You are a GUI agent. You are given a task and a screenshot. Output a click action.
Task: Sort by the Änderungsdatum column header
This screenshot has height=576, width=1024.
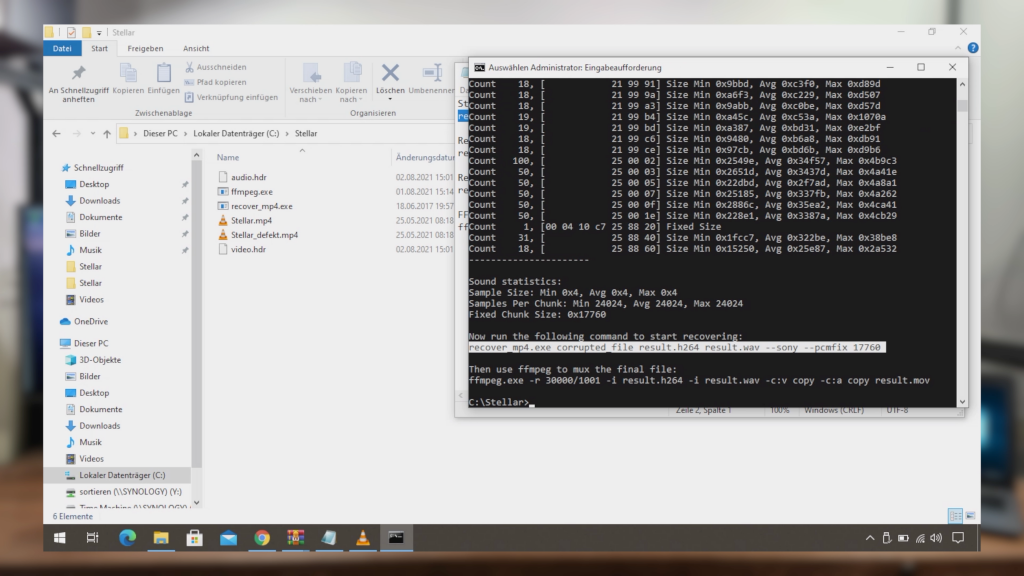point(424,157)
